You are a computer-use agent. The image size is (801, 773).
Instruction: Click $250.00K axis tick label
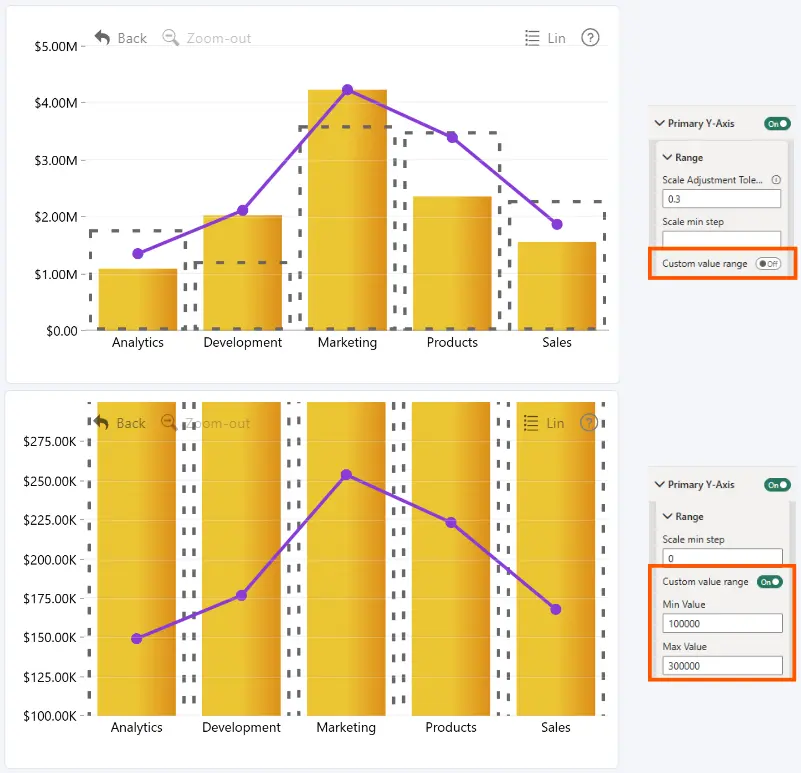[x=50, y=481]
